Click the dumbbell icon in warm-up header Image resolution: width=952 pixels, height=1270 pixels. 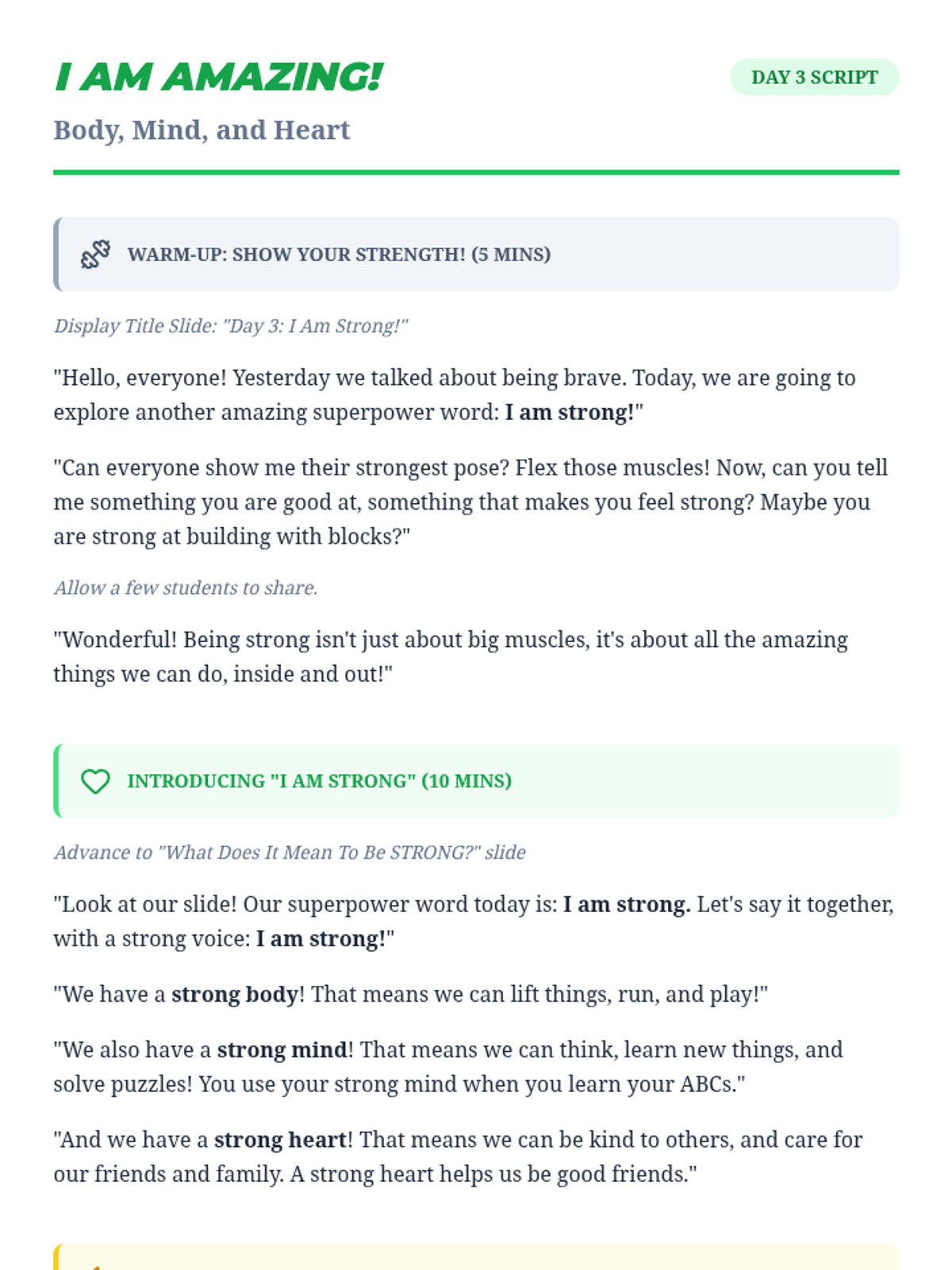[95, 255]
